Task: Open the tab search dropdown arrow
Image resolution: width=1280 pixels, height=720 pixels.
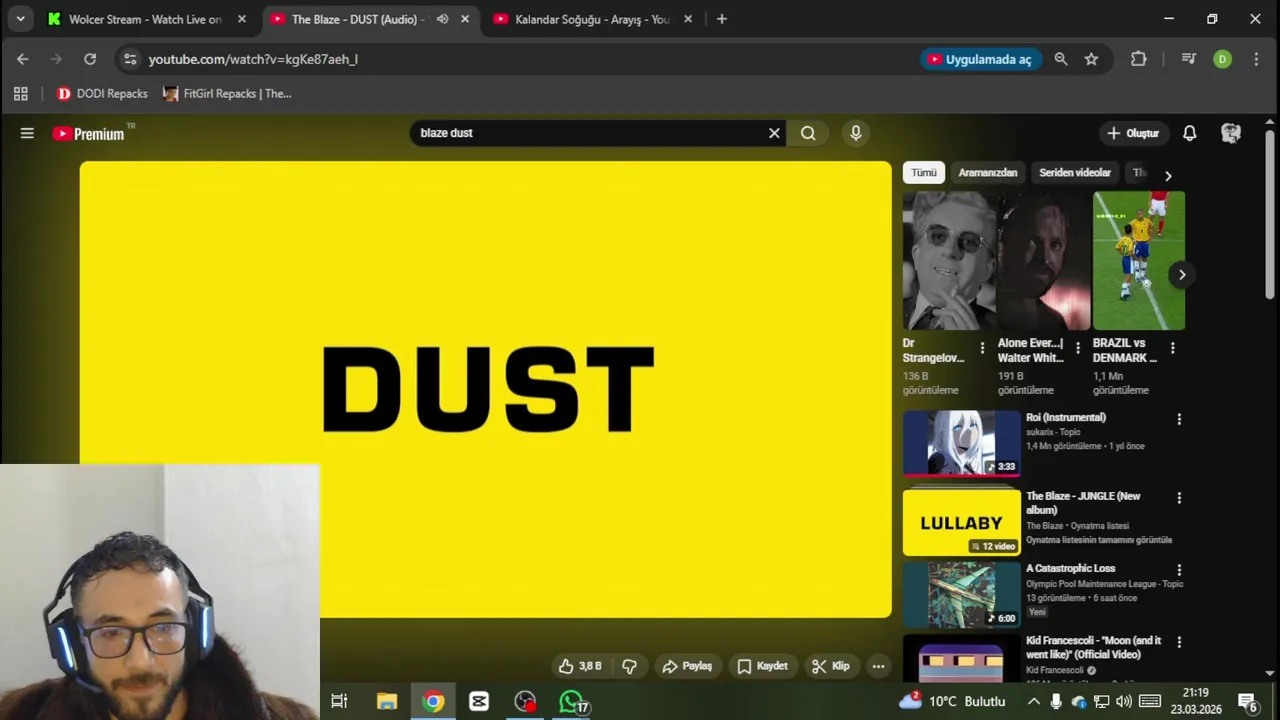Action: click(20, 19)
